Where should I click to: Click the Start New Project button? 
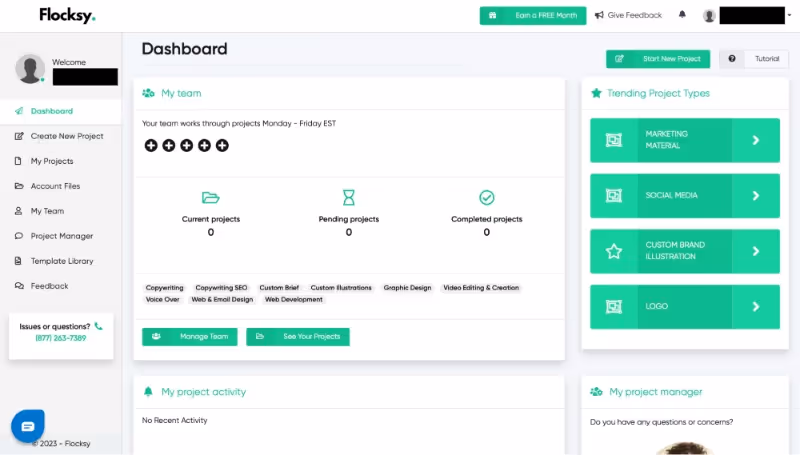pyautogui.click(x=658, y=59)
